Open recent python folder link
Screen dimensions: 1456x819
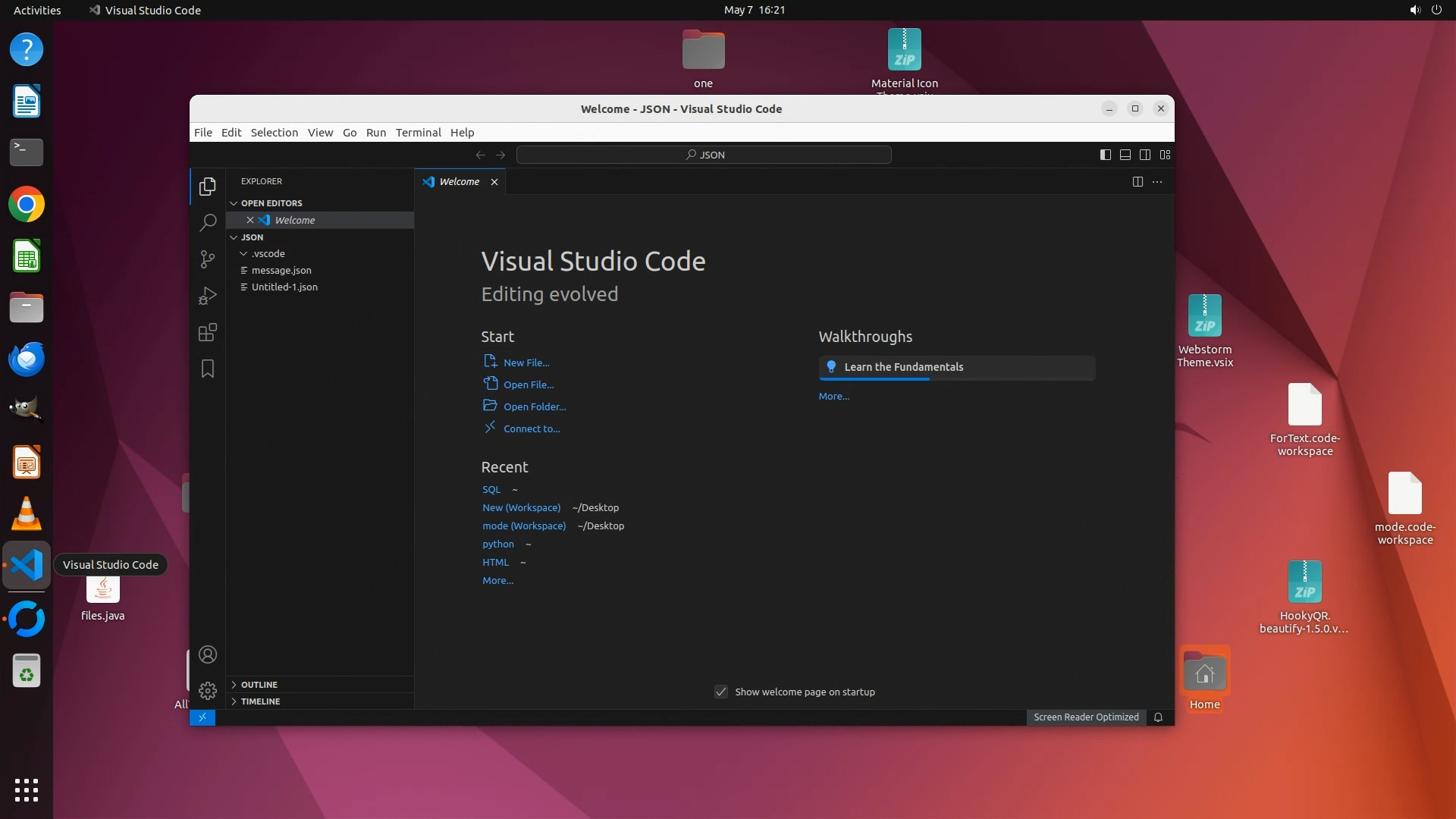[497, 544]
